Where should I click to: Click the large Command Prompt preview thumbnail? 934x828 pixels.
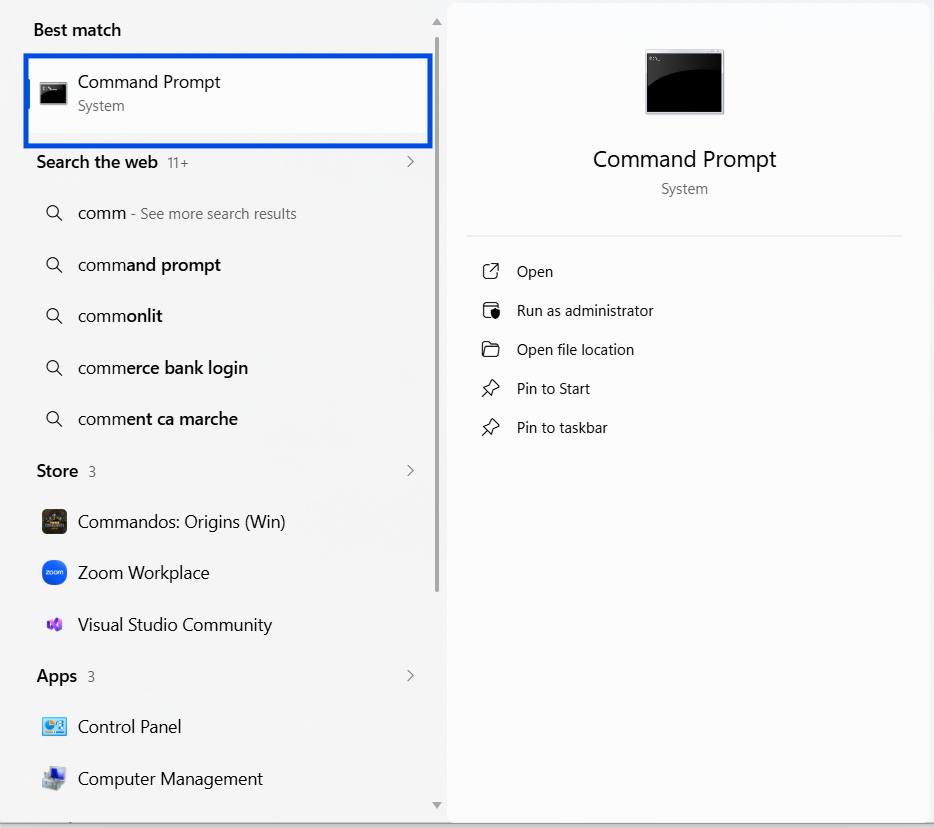(684, 82)
